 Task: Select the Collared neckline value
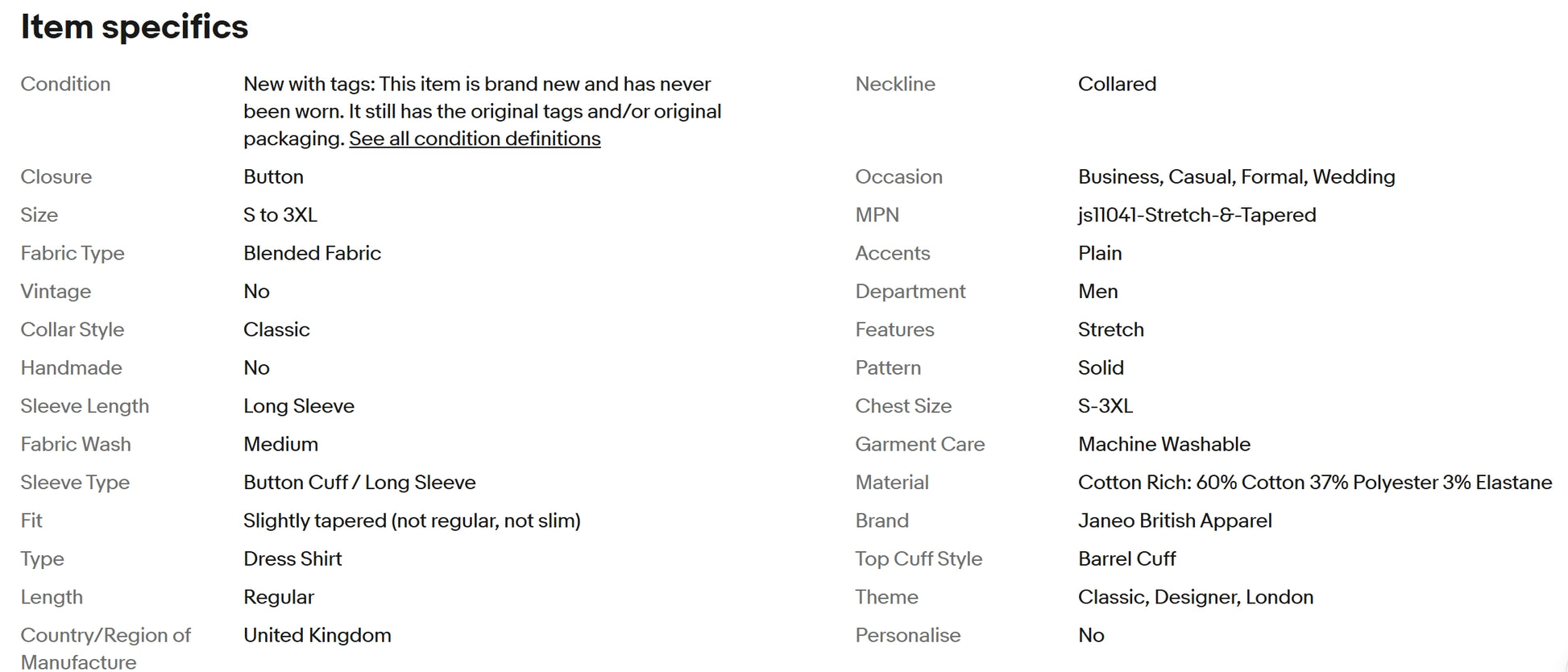point(1117,84)
